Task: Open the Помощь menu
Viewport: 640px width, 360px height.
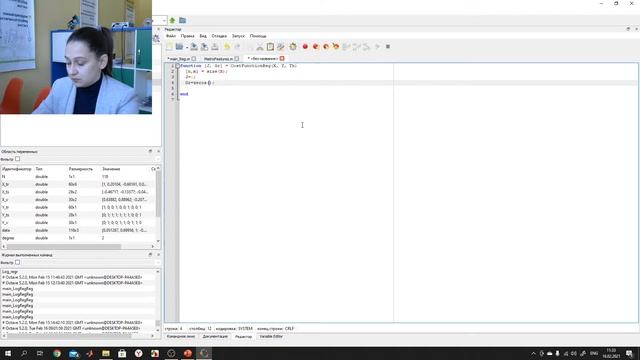Action: 258,36
